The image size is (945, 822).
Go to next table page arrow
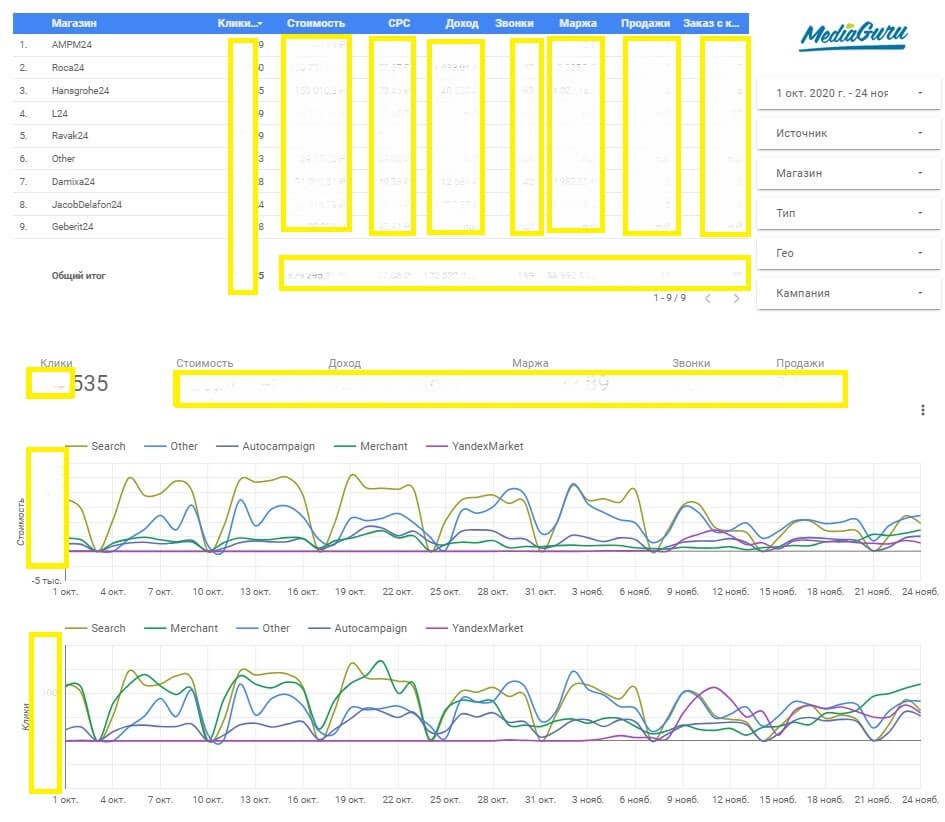coord(736,298)
